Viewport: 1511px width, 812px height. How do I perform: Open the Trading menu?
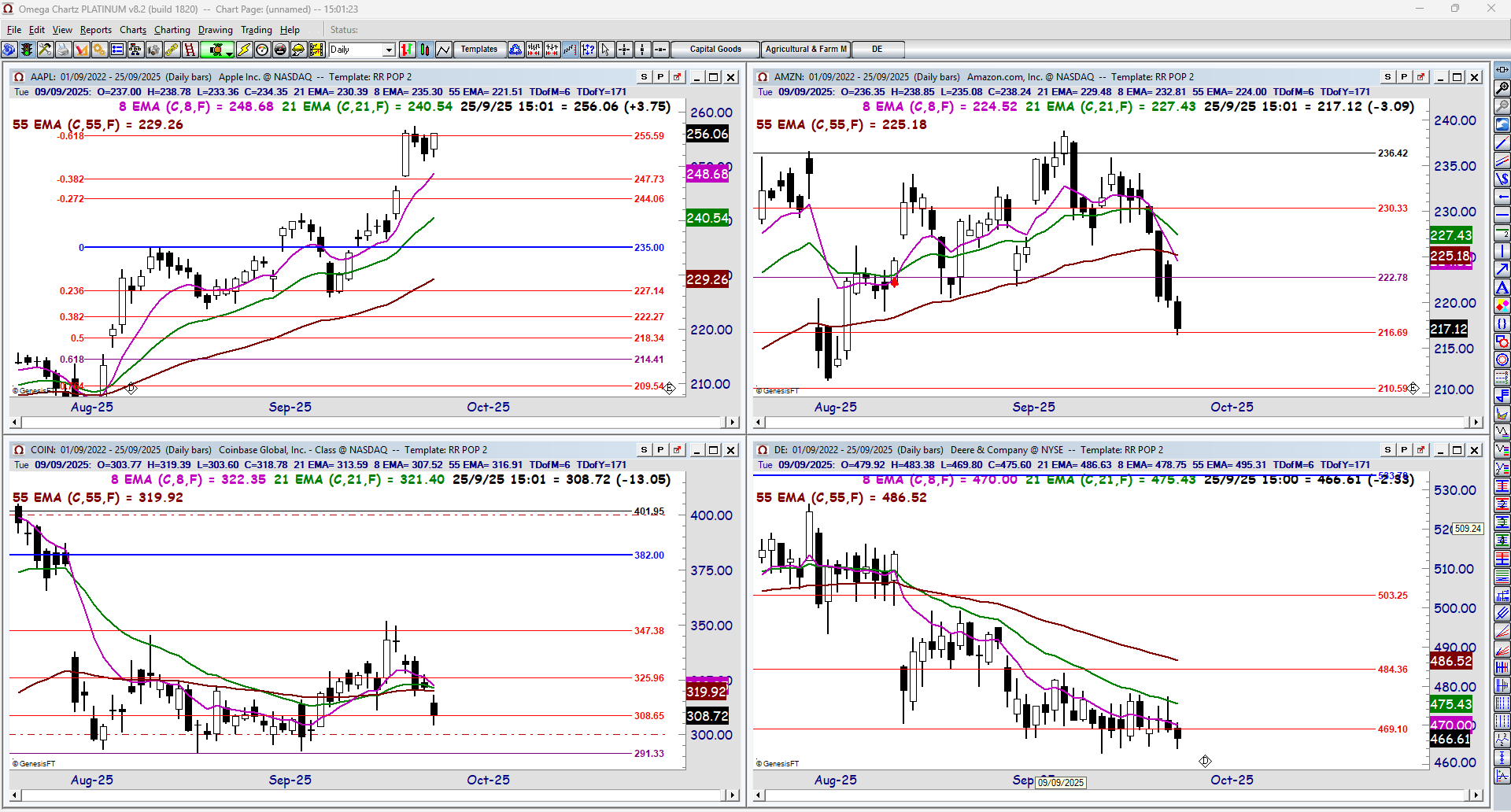[257, 30]
